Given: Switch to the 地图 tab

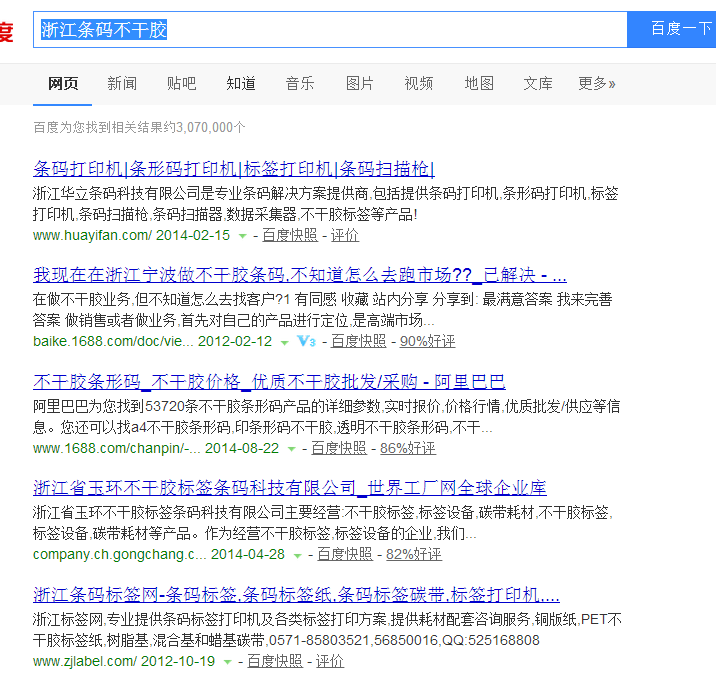Looking at the screenshot, I should click(479, 84).
